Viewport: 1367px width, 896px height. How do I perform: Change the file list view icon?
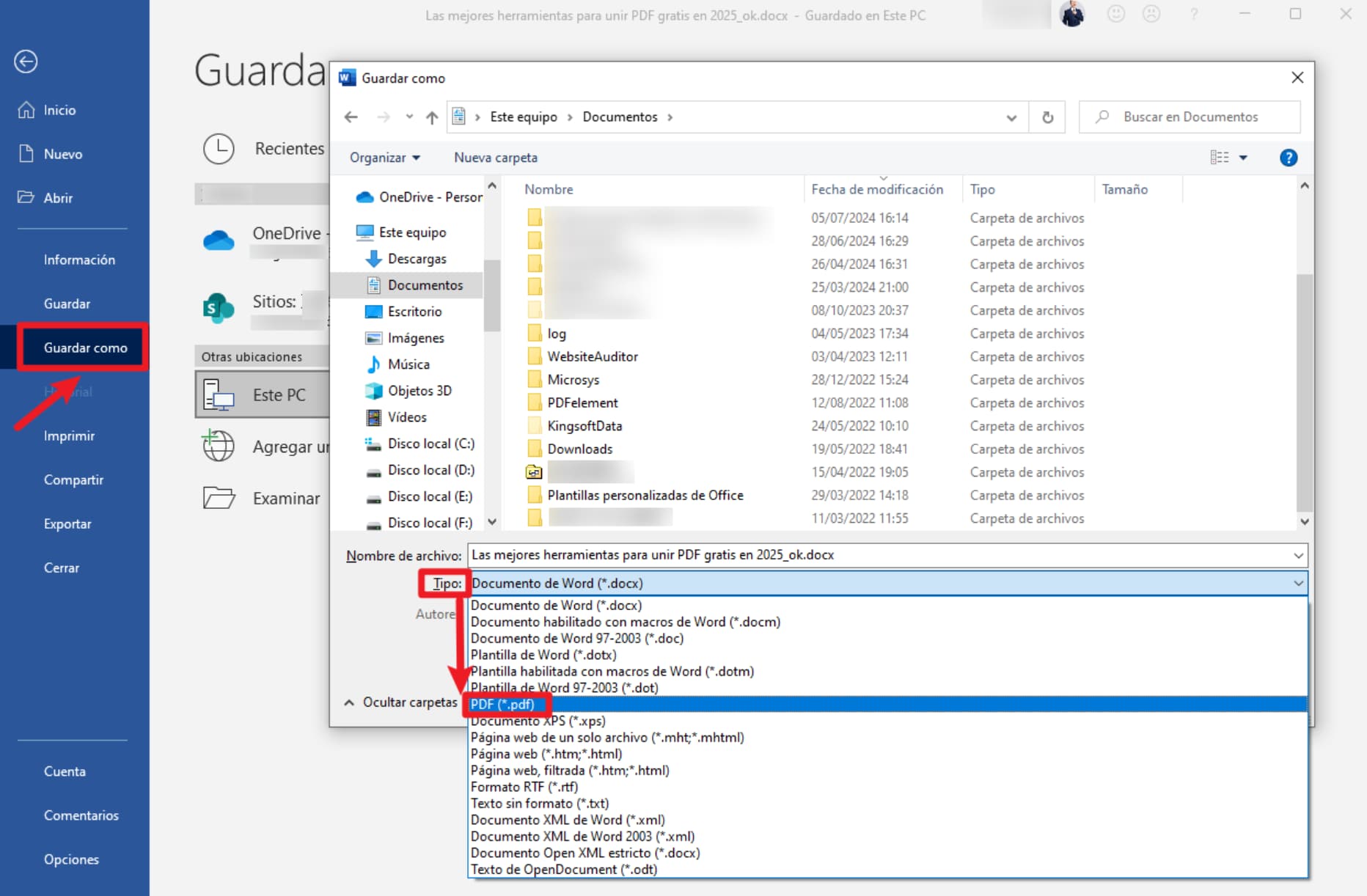[x=1220, y=158]
